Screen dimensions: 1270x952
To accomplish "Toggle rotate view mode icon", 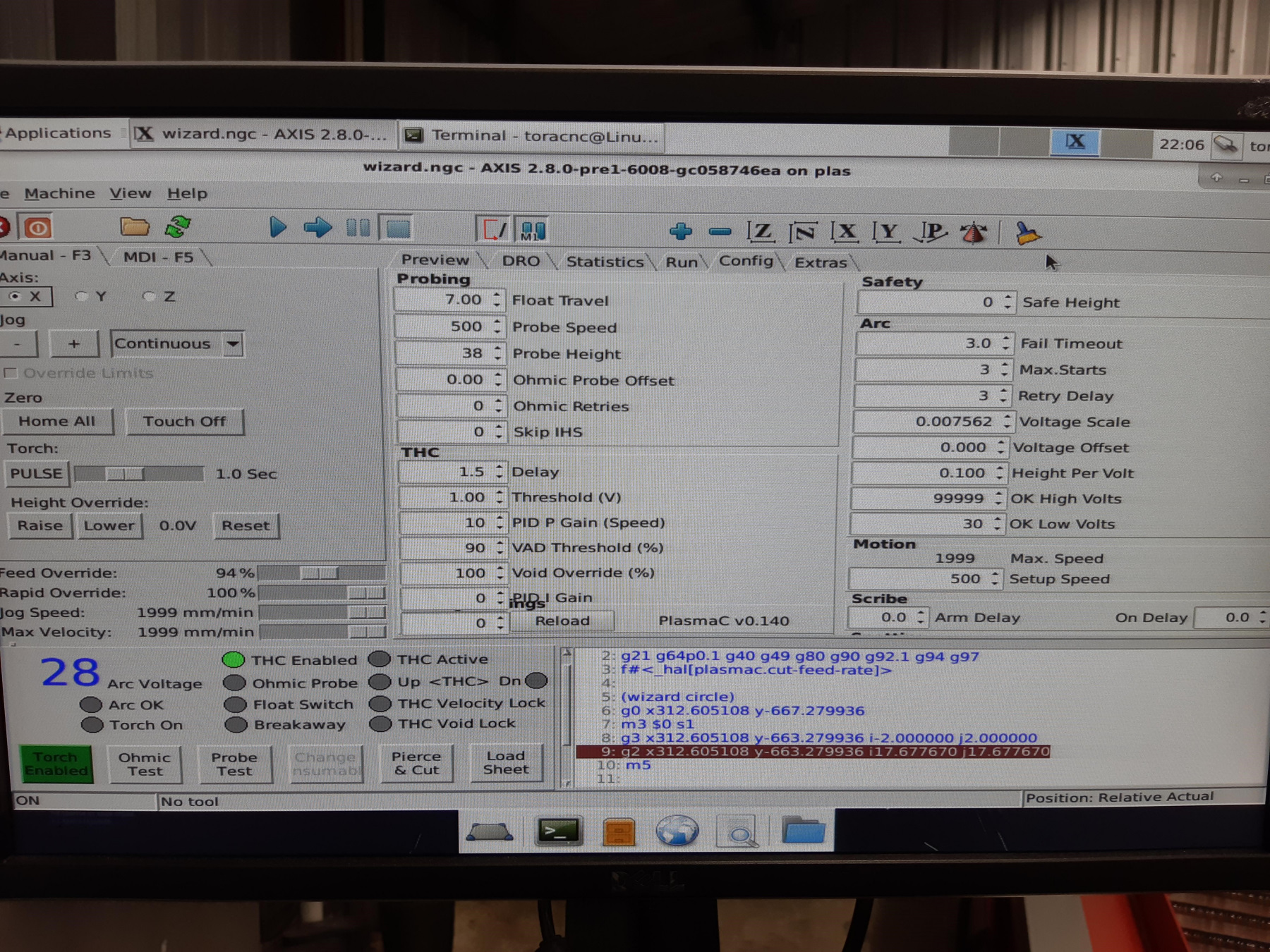I will click(974, 233).
